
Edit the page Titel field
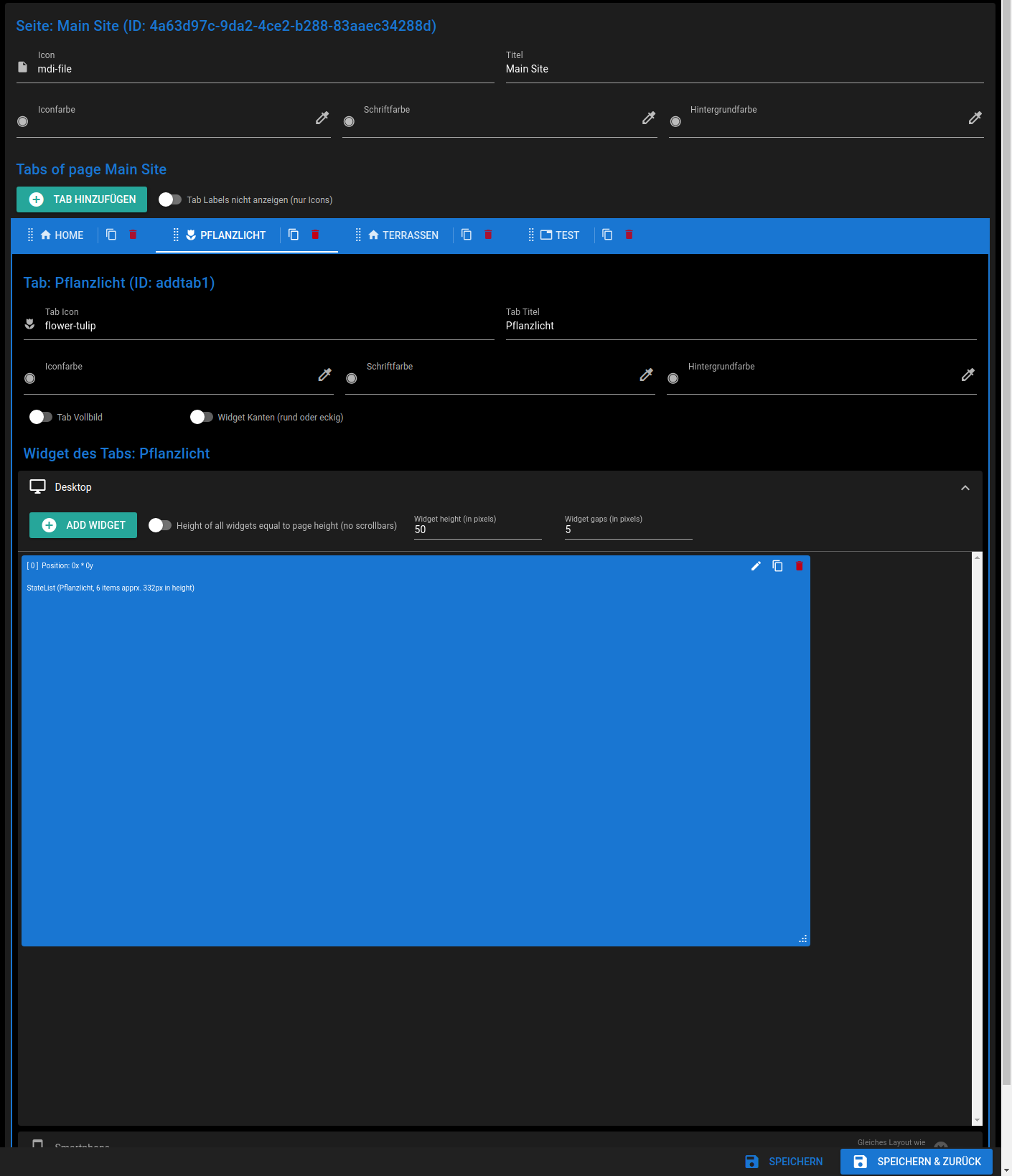pyautogui.click(x=744, y=69)
